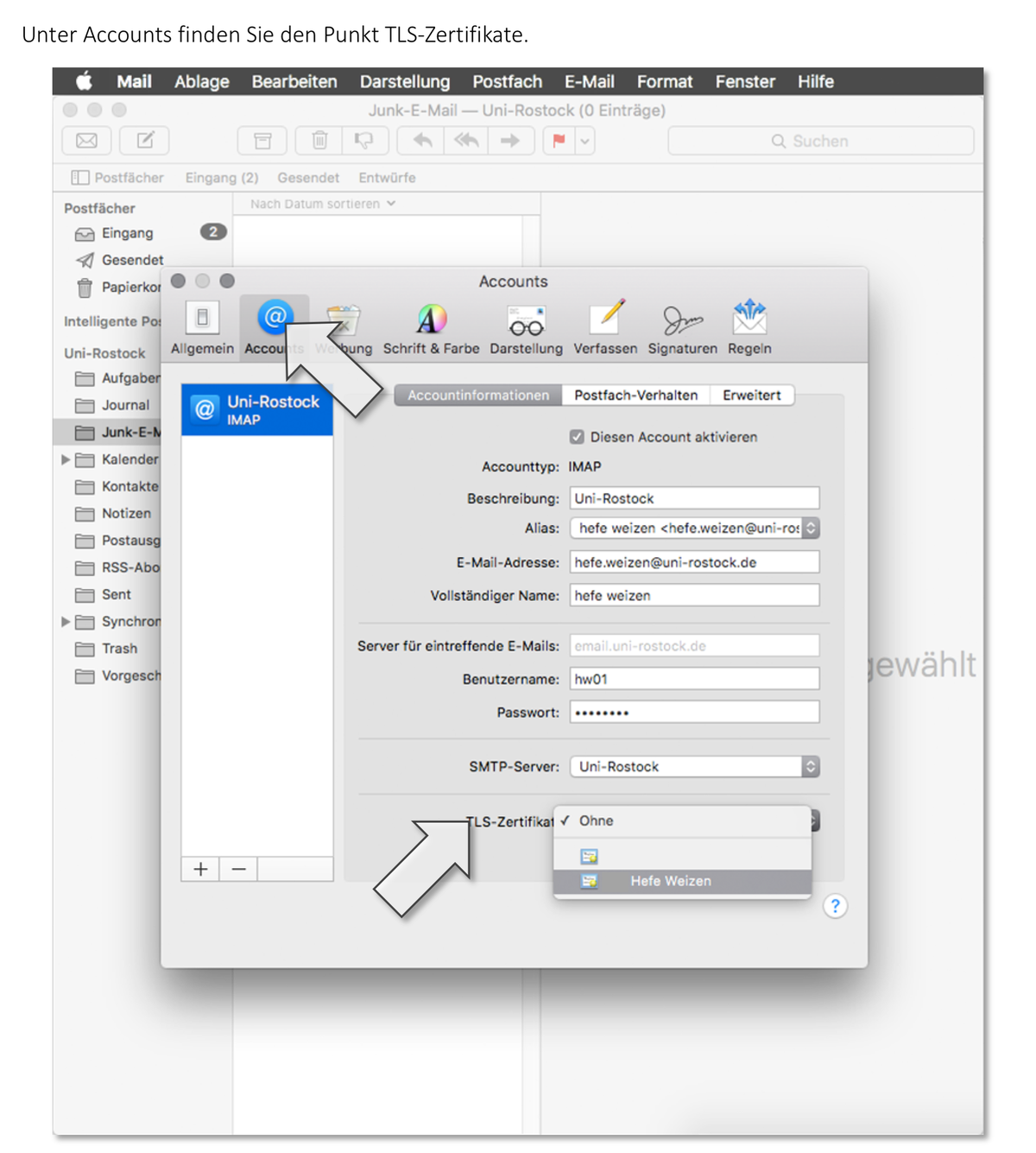The height and width of the screenshot is (1153, 1036).
Task: Open the Alias dropdown
Action: [x=694, y=528]
